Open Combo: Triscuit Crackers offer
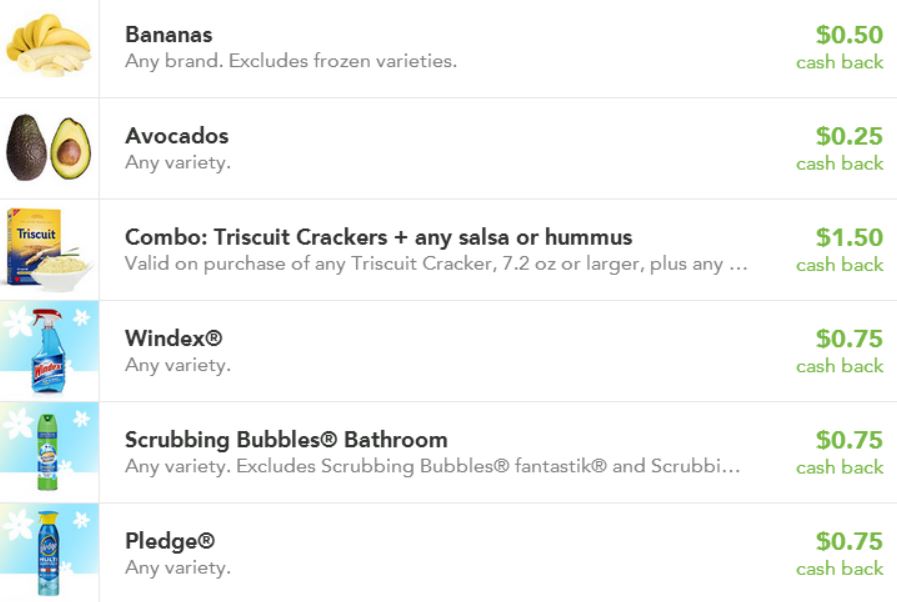 [378, 238]
